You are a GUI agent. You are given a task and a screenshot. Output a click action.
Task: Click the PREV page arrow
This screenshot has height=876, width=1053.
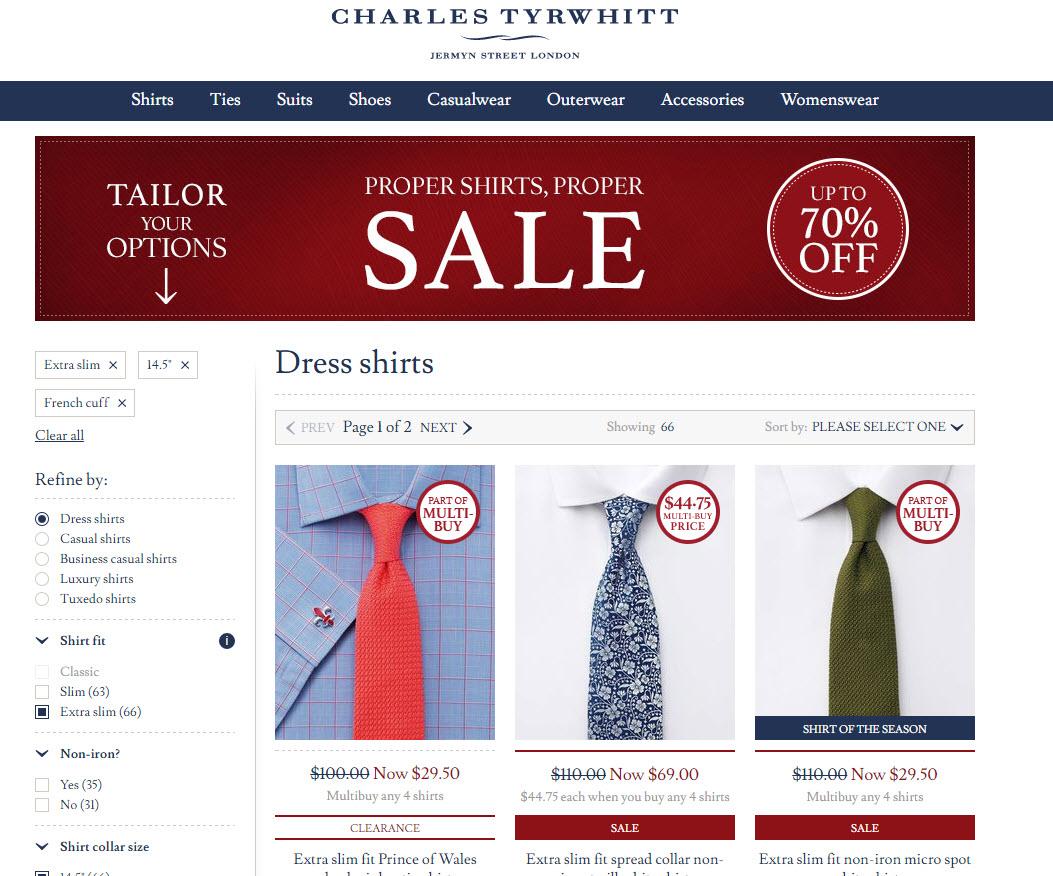click(x=290, y=427)
